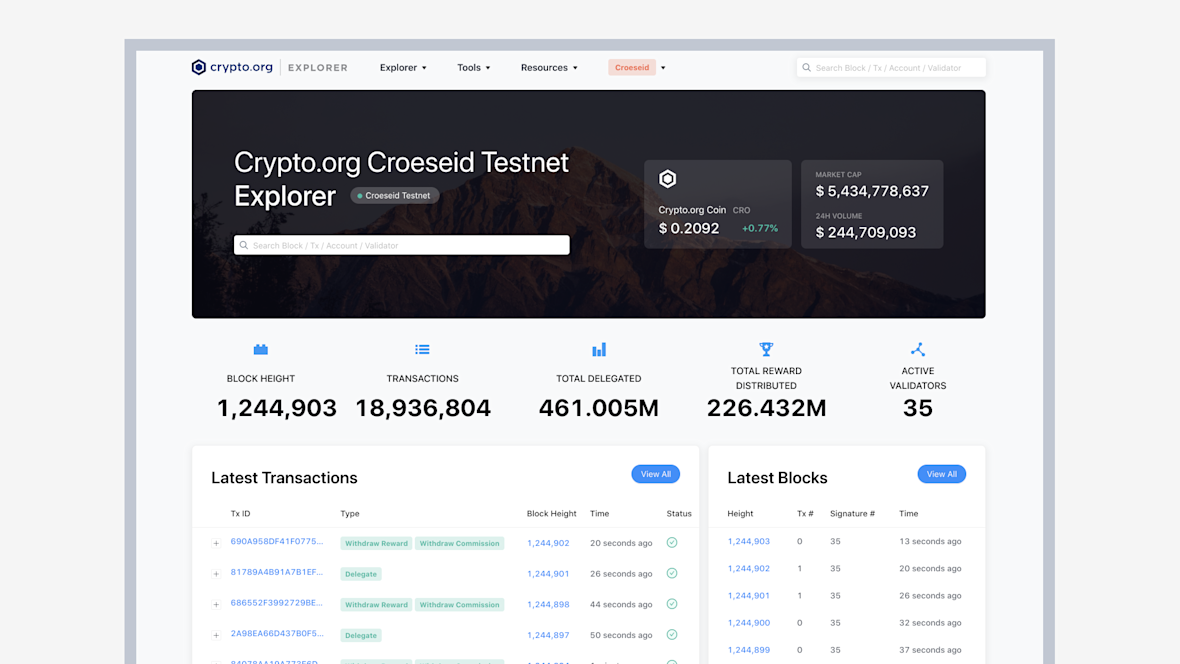The height and width of the screenshot is (664, 1180).
Task: Click success status icon for tx 690A958DF41F0775
Action: click(672, 543)
